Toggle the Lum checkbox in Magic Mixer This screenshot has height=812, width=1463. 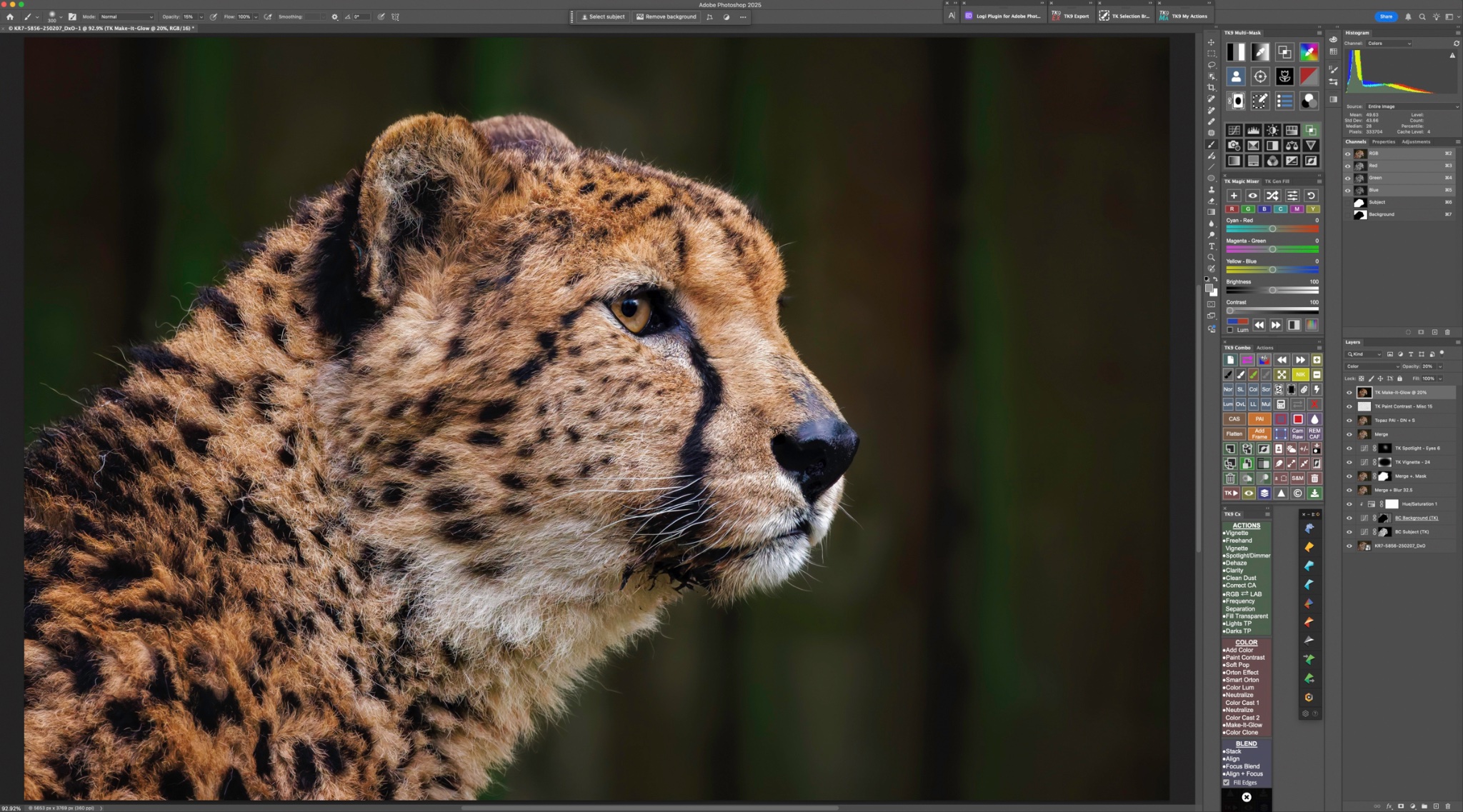pyautogui.click(x=1230, y=330)
